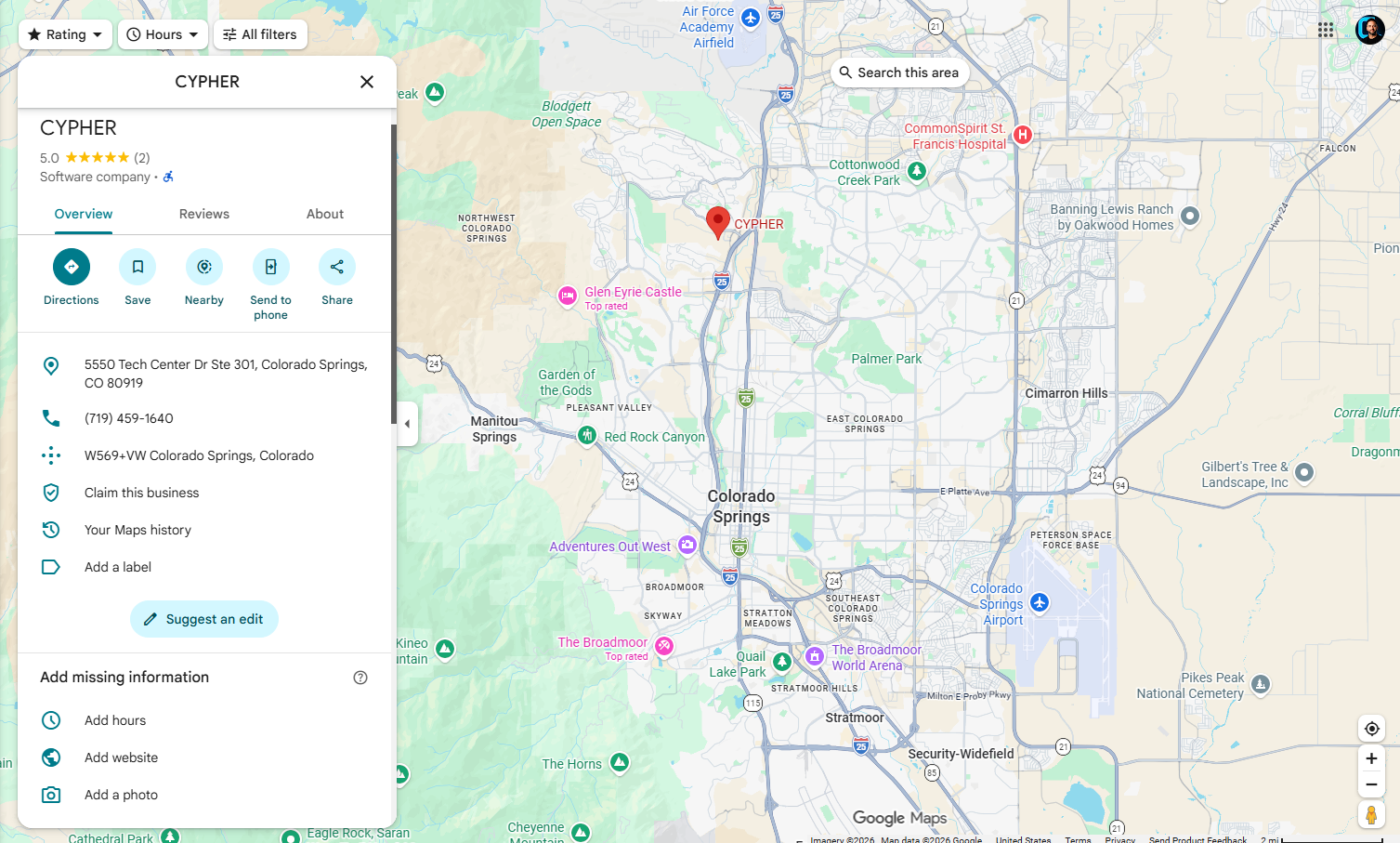Save CYPHER with the Save icon
The width and height of the screenshot is (1400, 843).
pos(137,267)
